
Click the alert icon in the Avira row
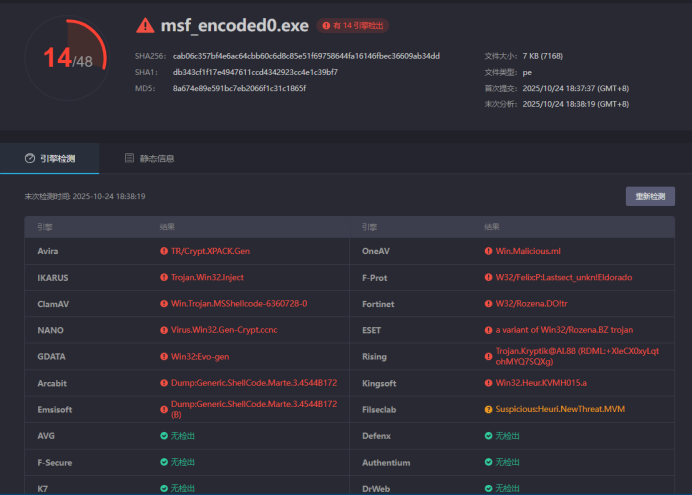164,251
